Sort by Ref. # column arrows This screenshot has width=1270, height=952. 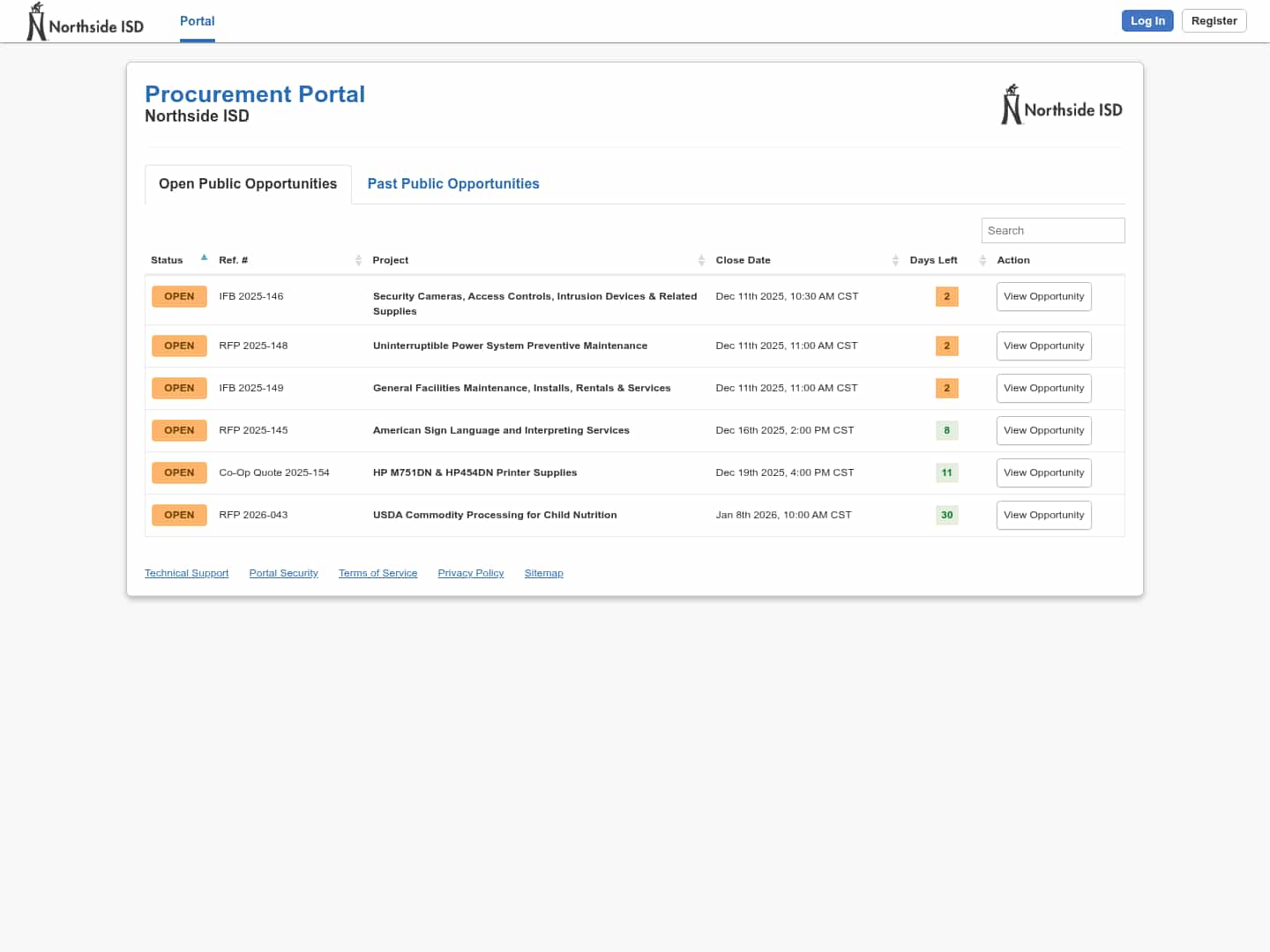coord(358,260)
